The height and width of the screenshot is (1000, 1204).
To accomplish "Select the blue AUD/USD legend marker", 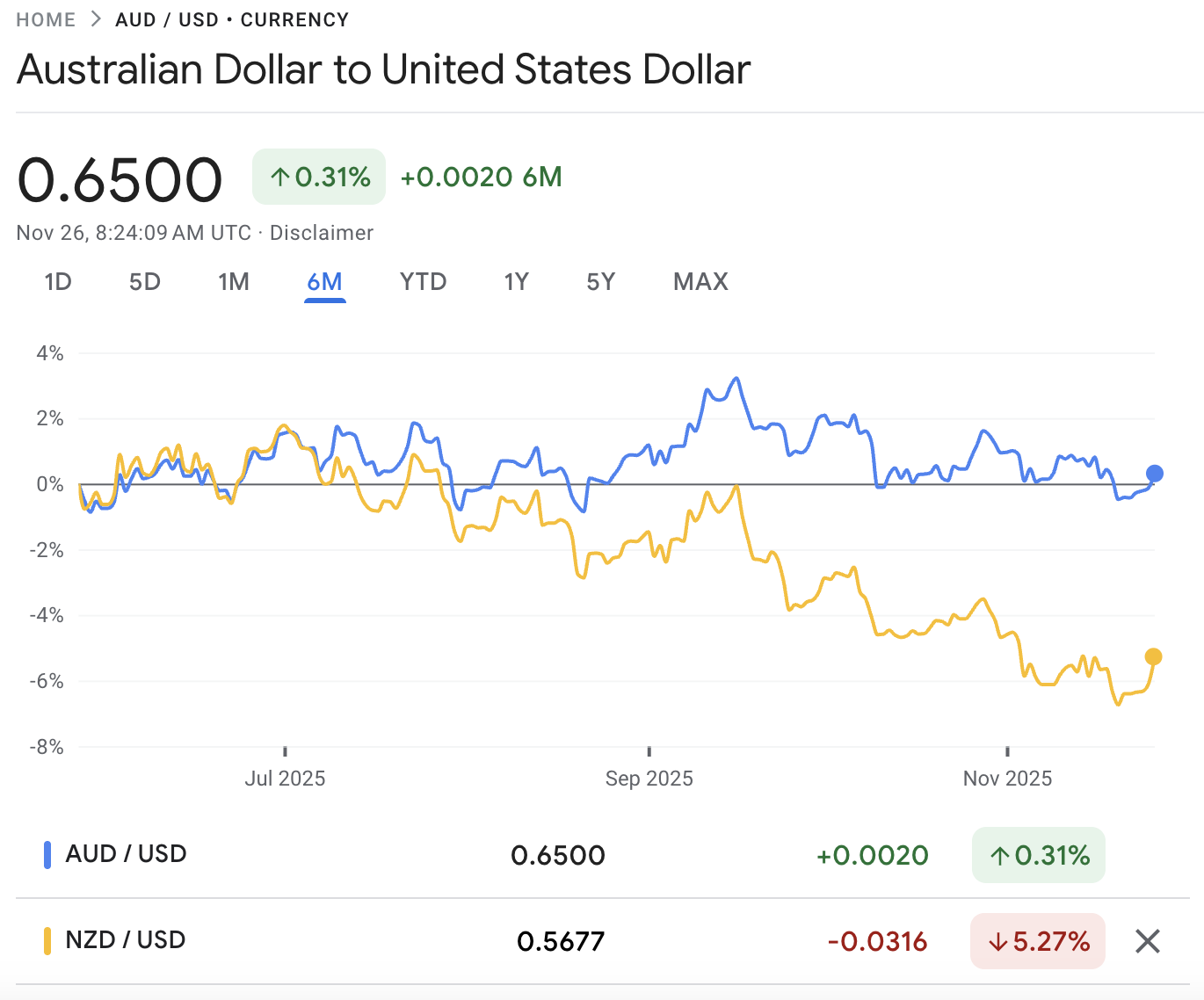I will tap(47, 853).
